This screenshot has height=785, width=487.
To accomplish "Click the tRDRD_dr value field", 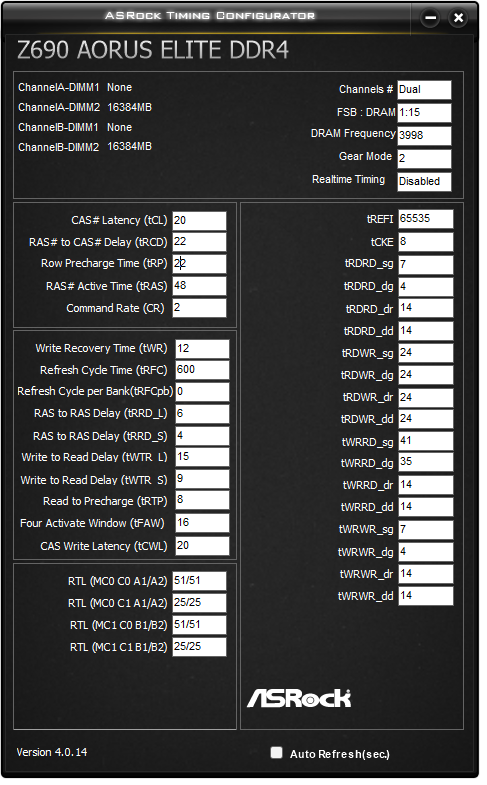I will 426,308.
